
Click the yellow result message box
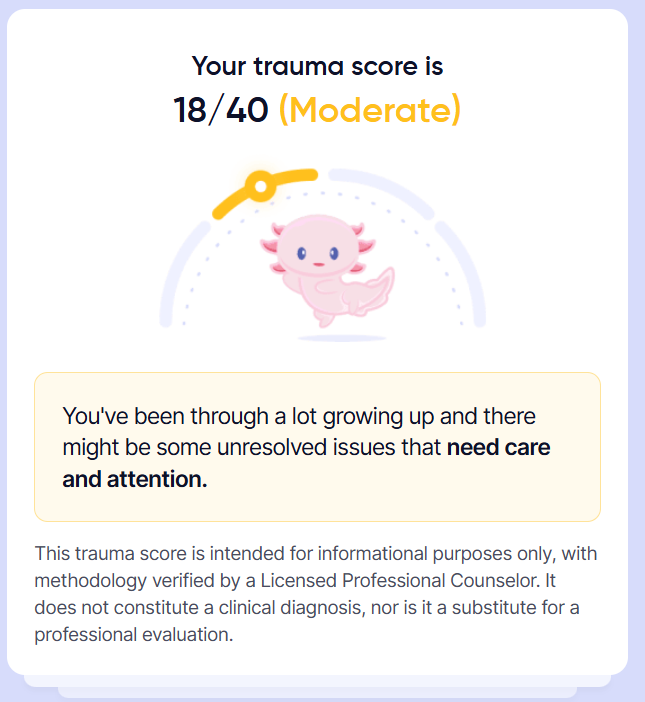(317, 447)
